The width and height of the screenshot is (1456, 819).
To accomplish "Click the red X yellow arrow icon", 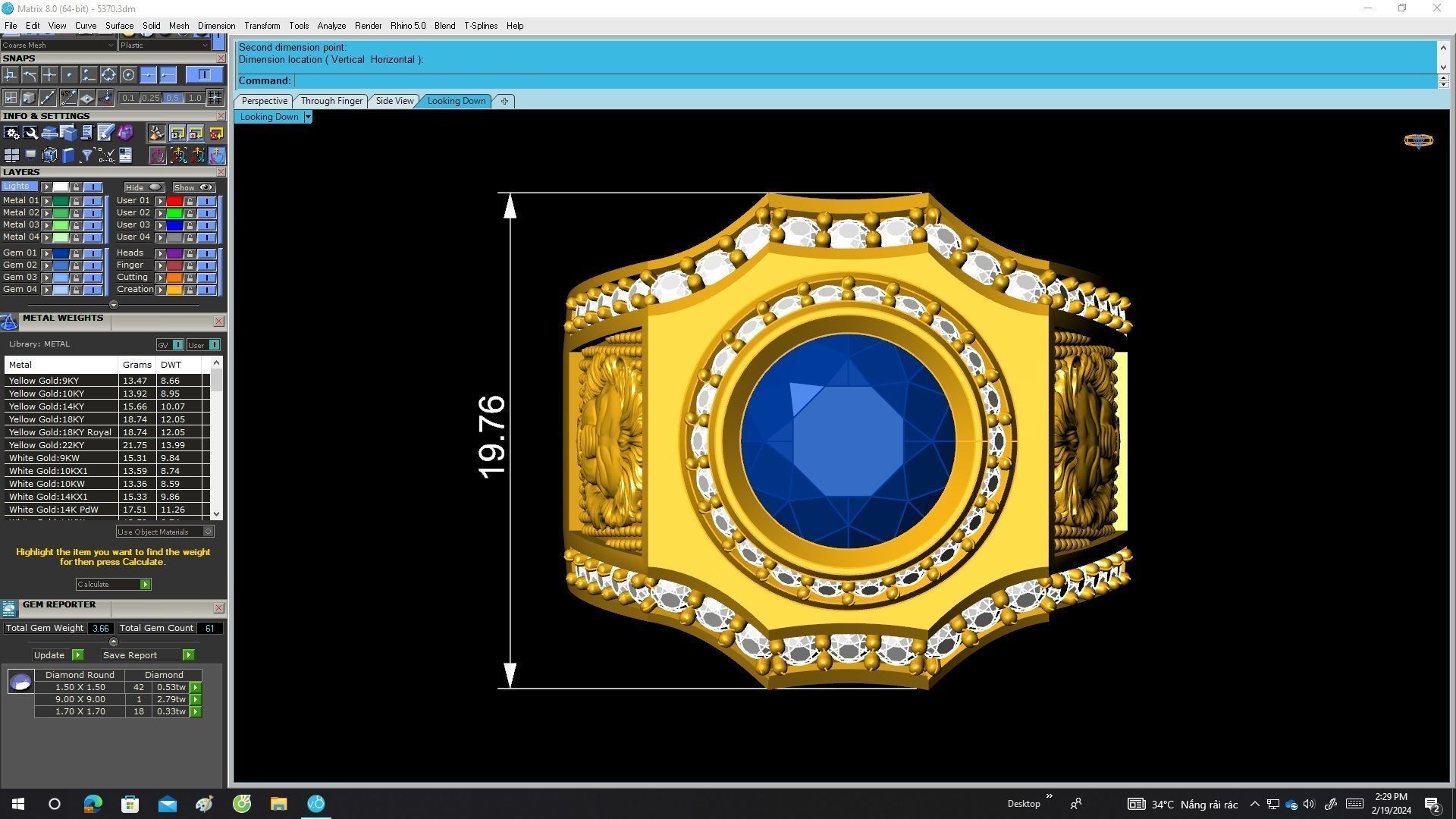I will pos(216,133).
